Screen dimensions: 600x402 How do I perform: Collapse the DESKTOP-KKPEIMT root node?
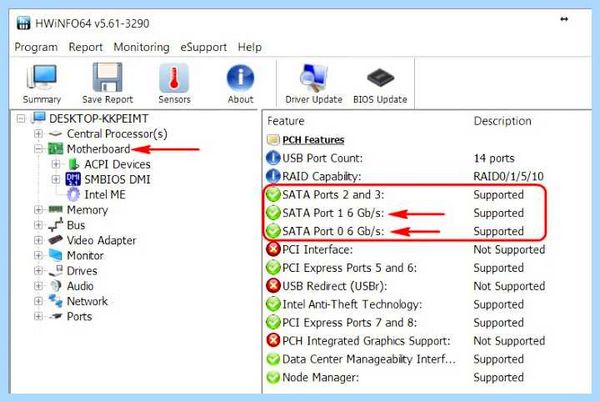pos(21,118)
